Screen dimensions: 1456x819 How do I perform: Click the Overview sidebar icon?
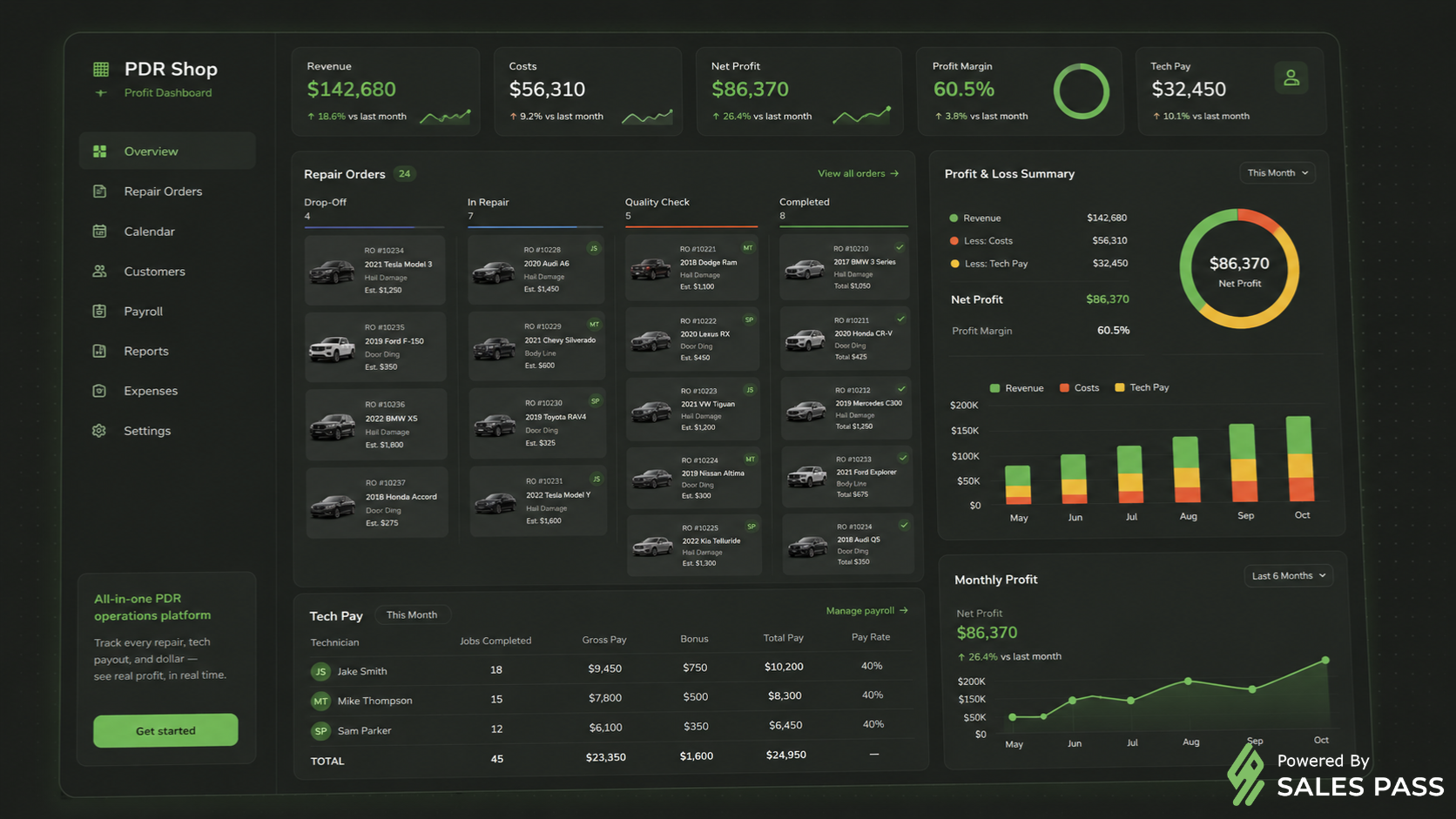(x=100, y=151)
